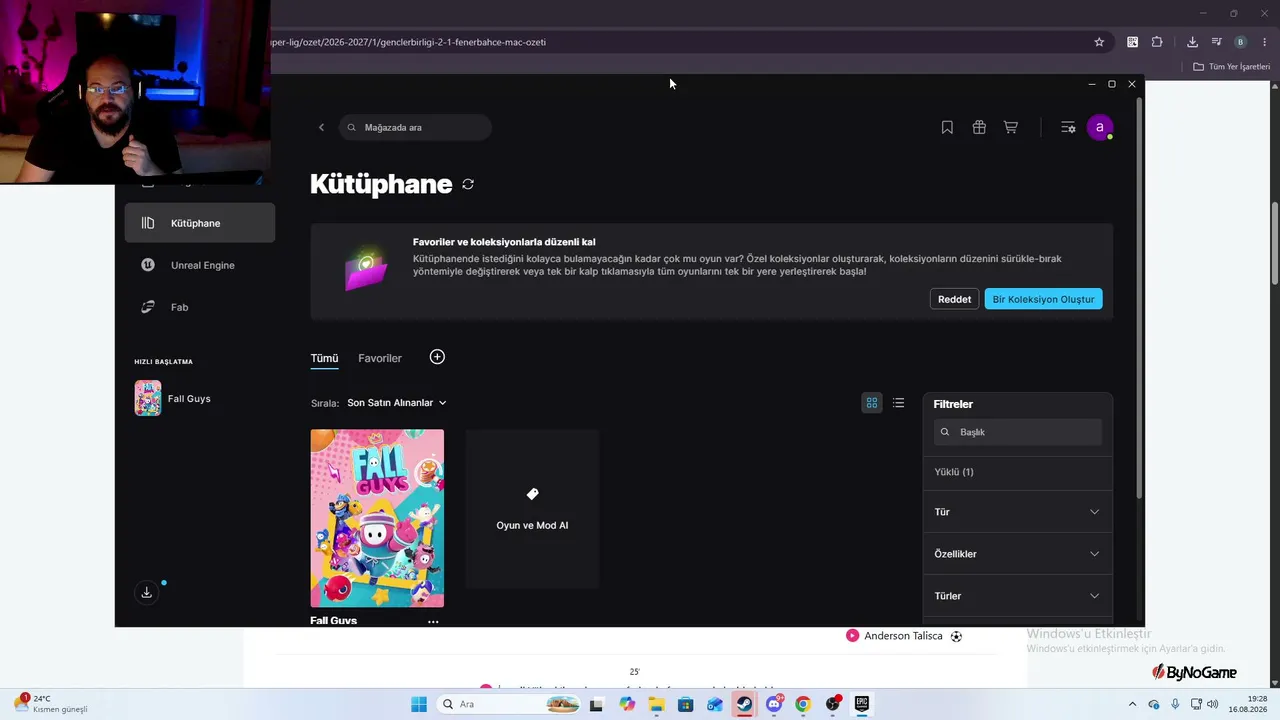Screen dimensions: 1280x720
Task: Go back with the Epic launcher back arrow
Action: pos(321,127)
